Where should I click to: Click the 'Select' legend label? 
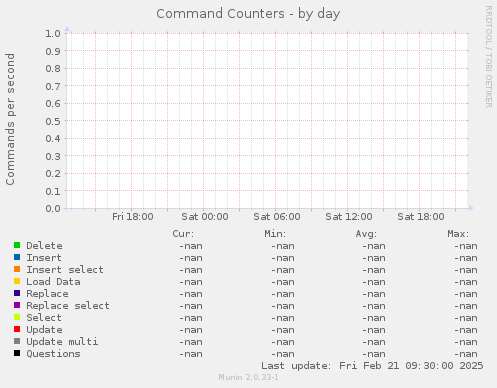click(44, 318)
